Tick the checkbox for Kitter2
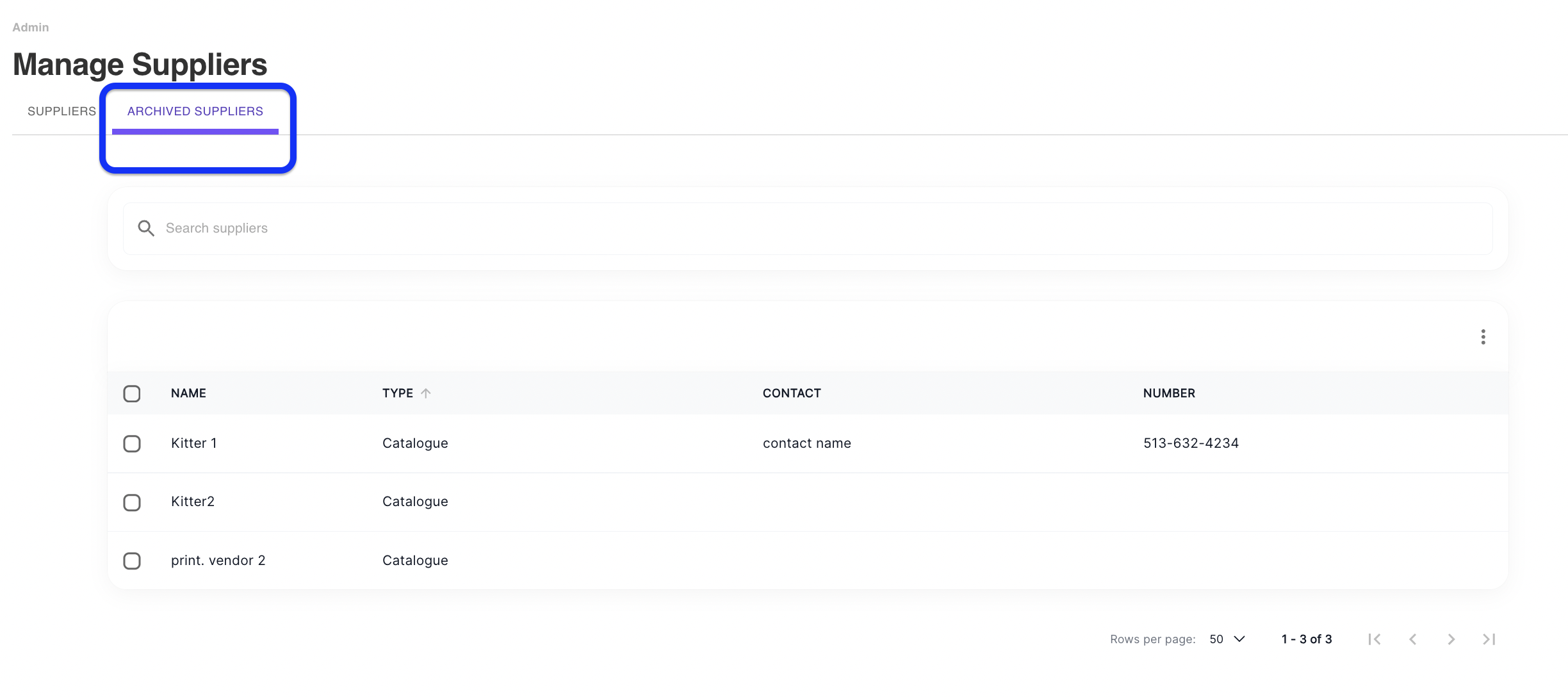This screenshot has width=1568, height=697. tap(132, 502)
